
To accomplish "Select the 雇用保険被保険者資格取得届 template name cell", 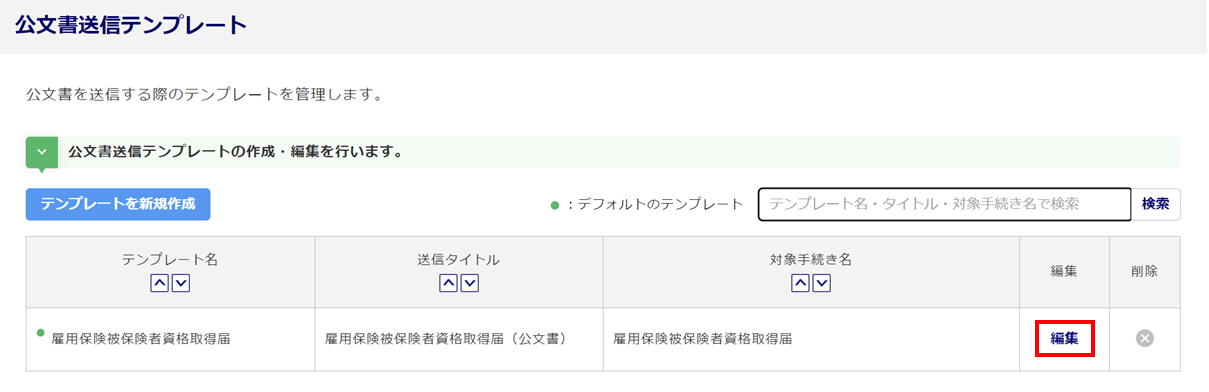I will [170, 339].
